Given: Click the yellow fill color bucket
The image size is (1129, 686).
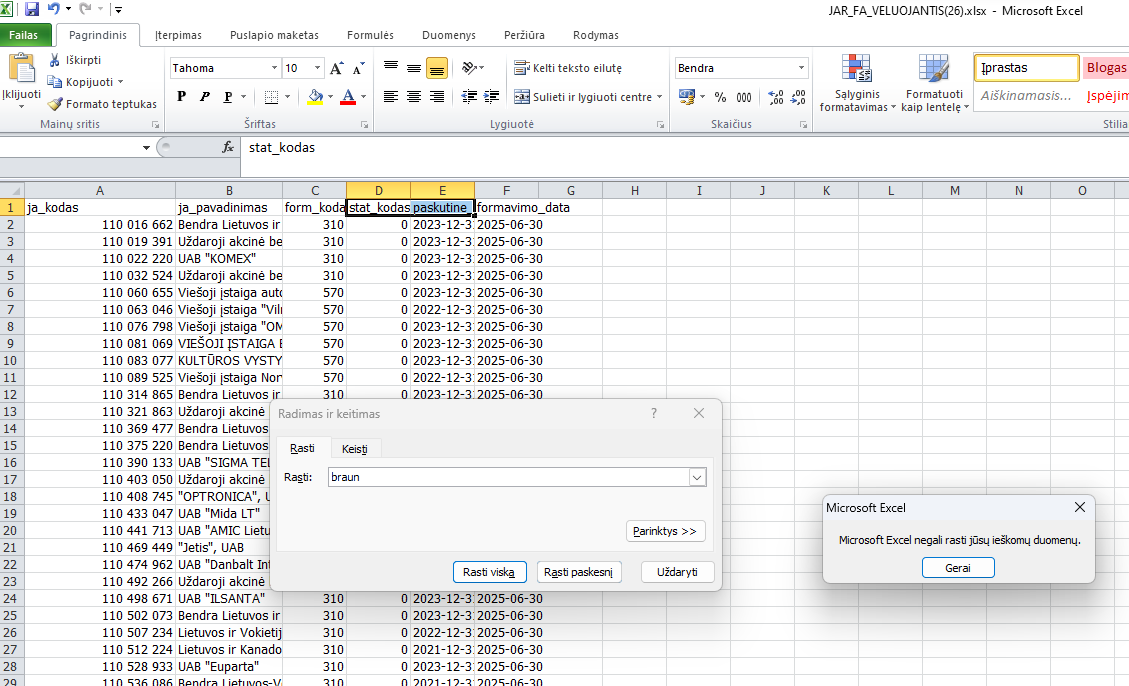Looking at the screenshot, I should [315, 97].
